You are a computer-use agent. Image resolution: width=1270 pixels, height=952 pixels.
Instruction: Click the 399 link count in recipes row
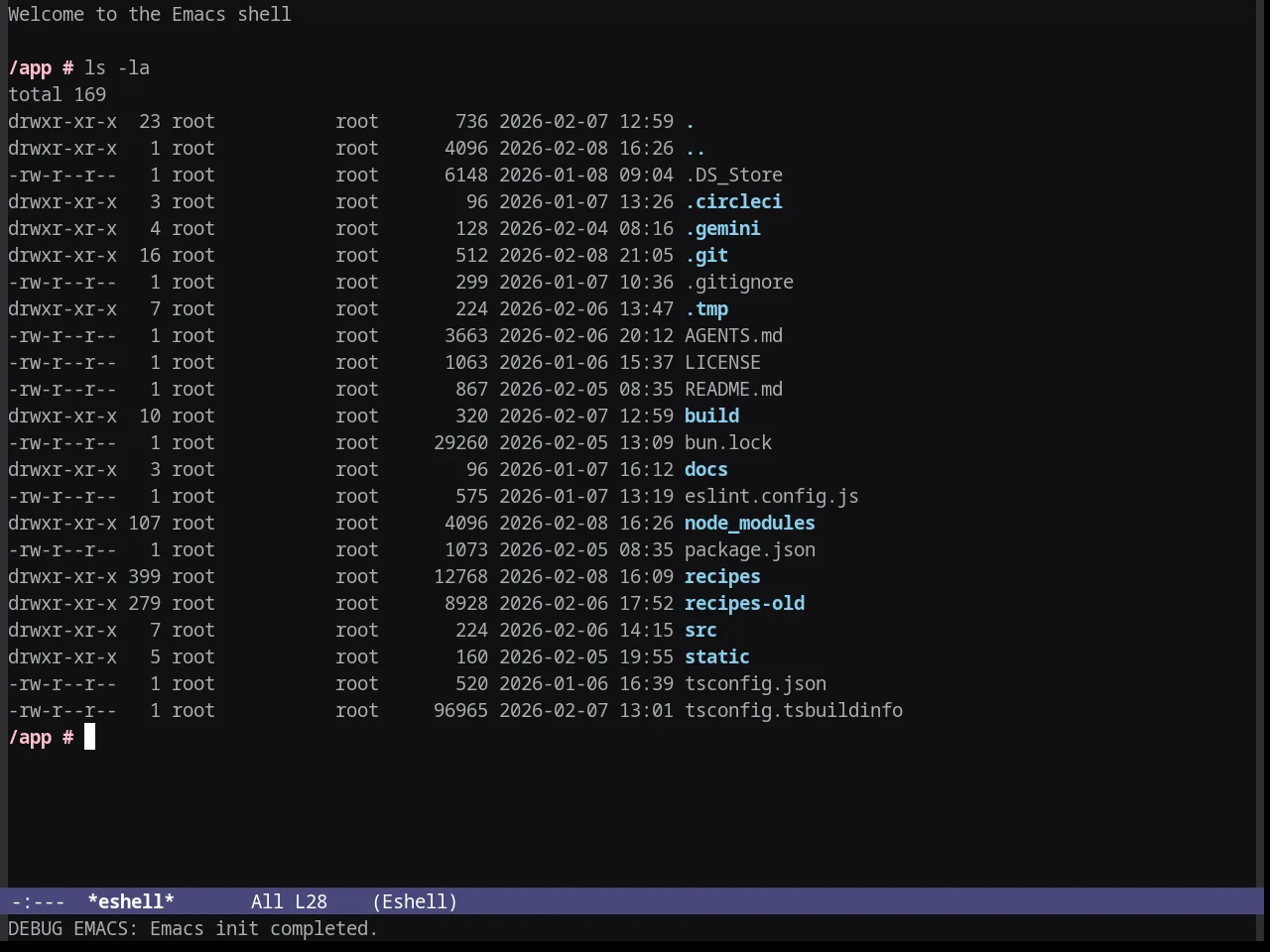click(144, 576)
